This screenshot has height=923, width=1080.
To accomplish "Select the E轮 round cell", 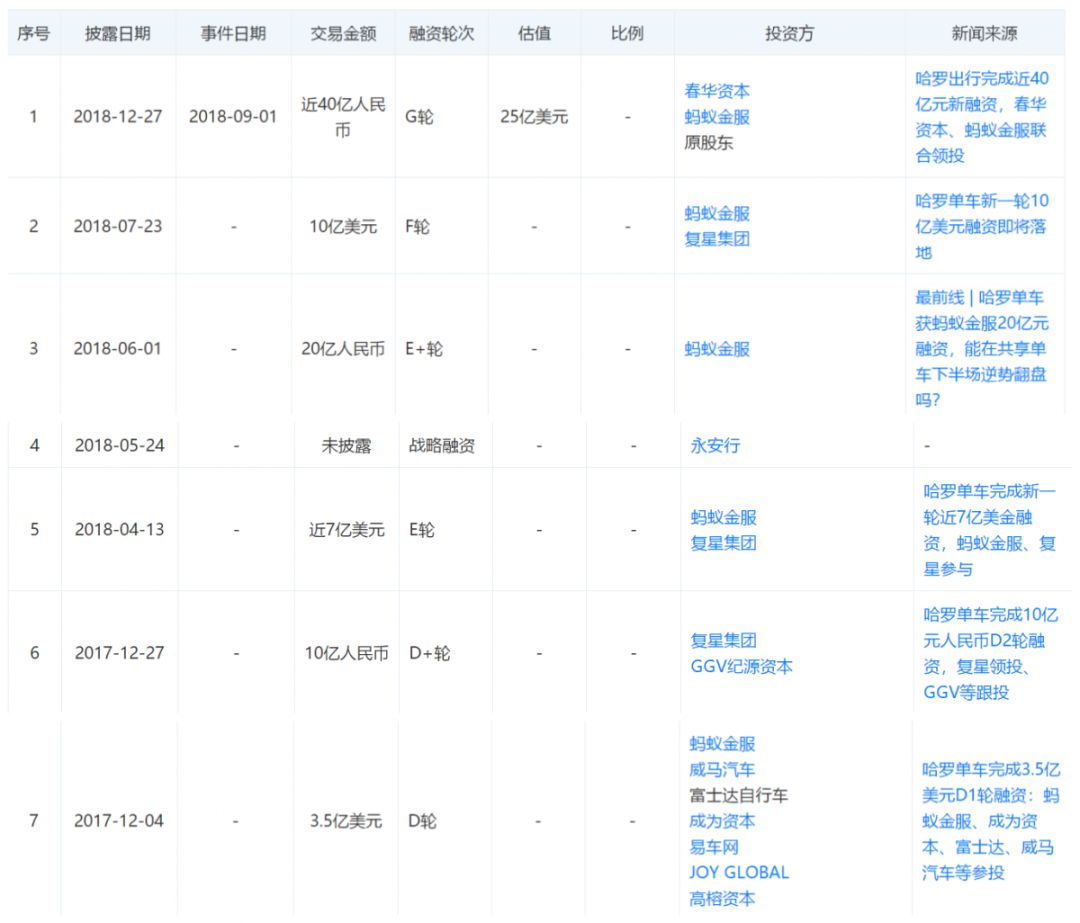I will pos(422,530).
